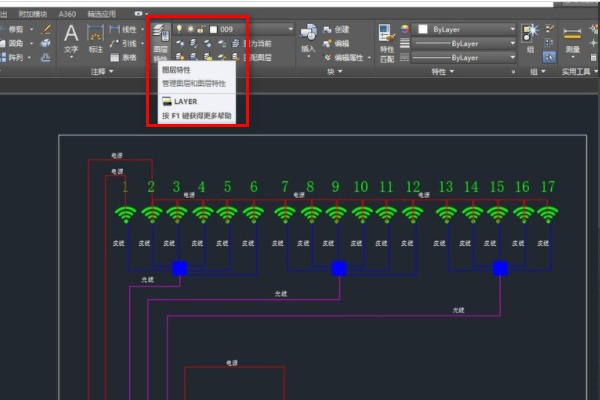Viewport: 600px width, 400px height.
Task: Click the Insert block (插入) icon
Action: click(308, 38)
